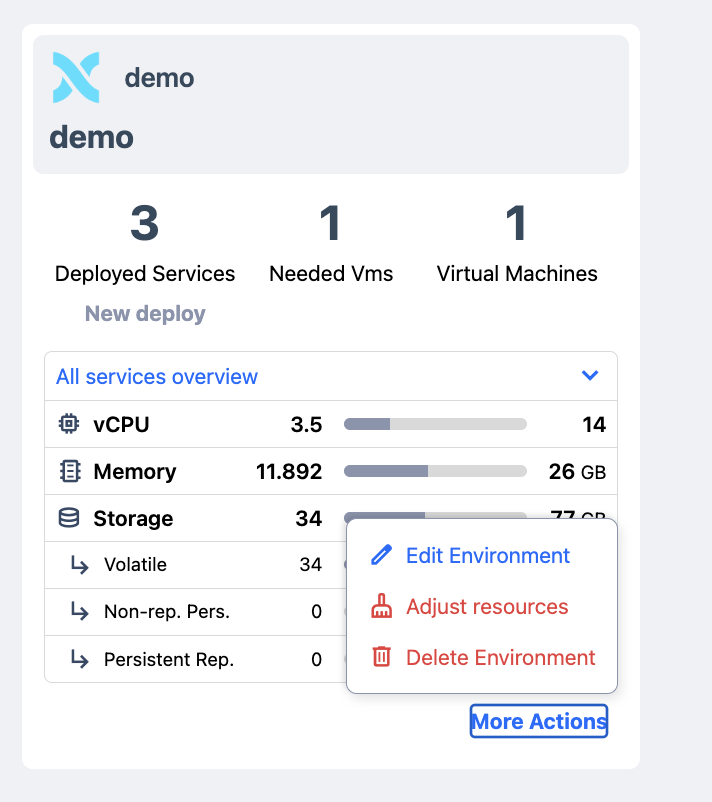This screenshot has width=712, height=802.
Task: Click the arrow icon beside Non-rep. Pers.
Action: (x=79, y=612)
